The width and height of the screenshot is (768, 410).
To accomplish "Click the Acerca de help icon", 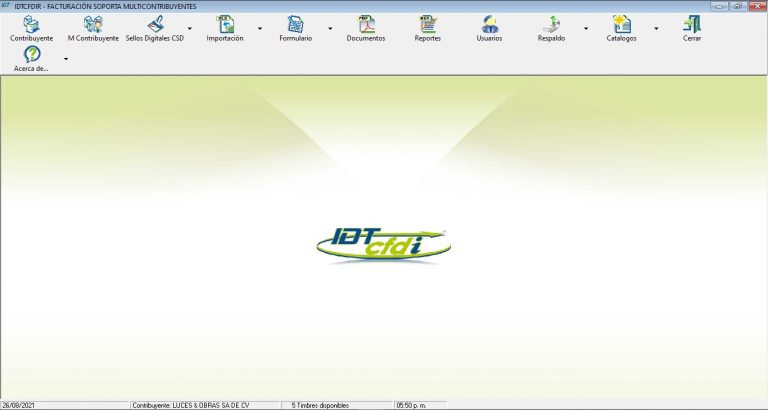I will 32,54.
